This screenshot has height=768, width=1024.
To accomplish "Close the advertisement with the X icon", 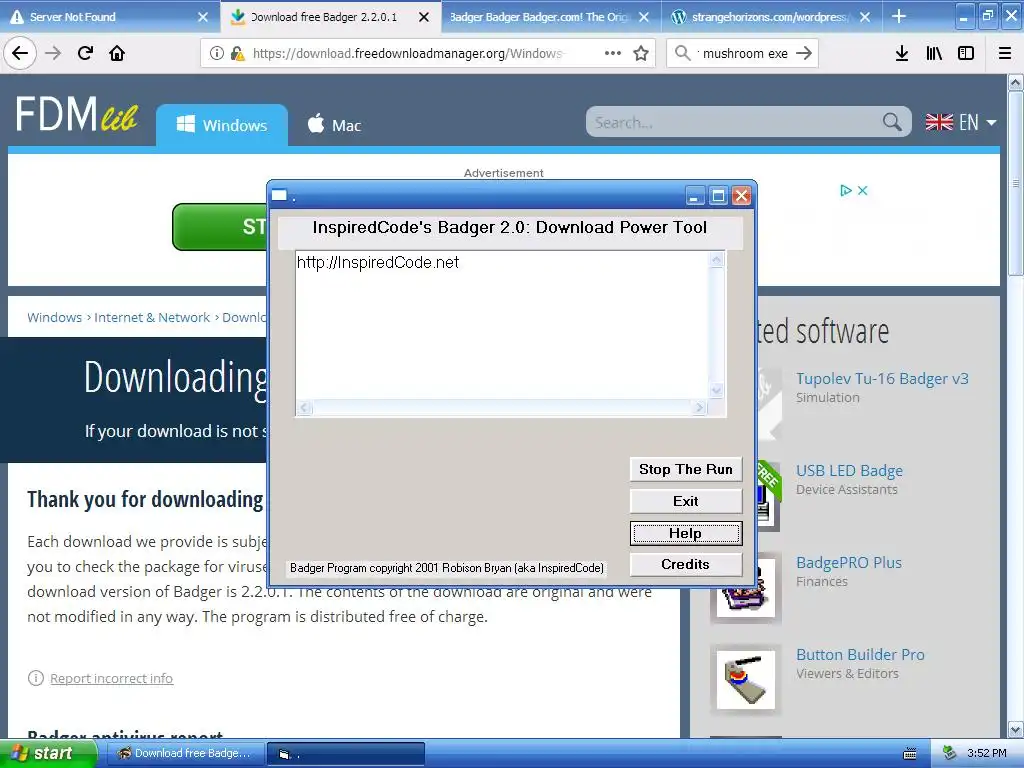I will [863, 191].
